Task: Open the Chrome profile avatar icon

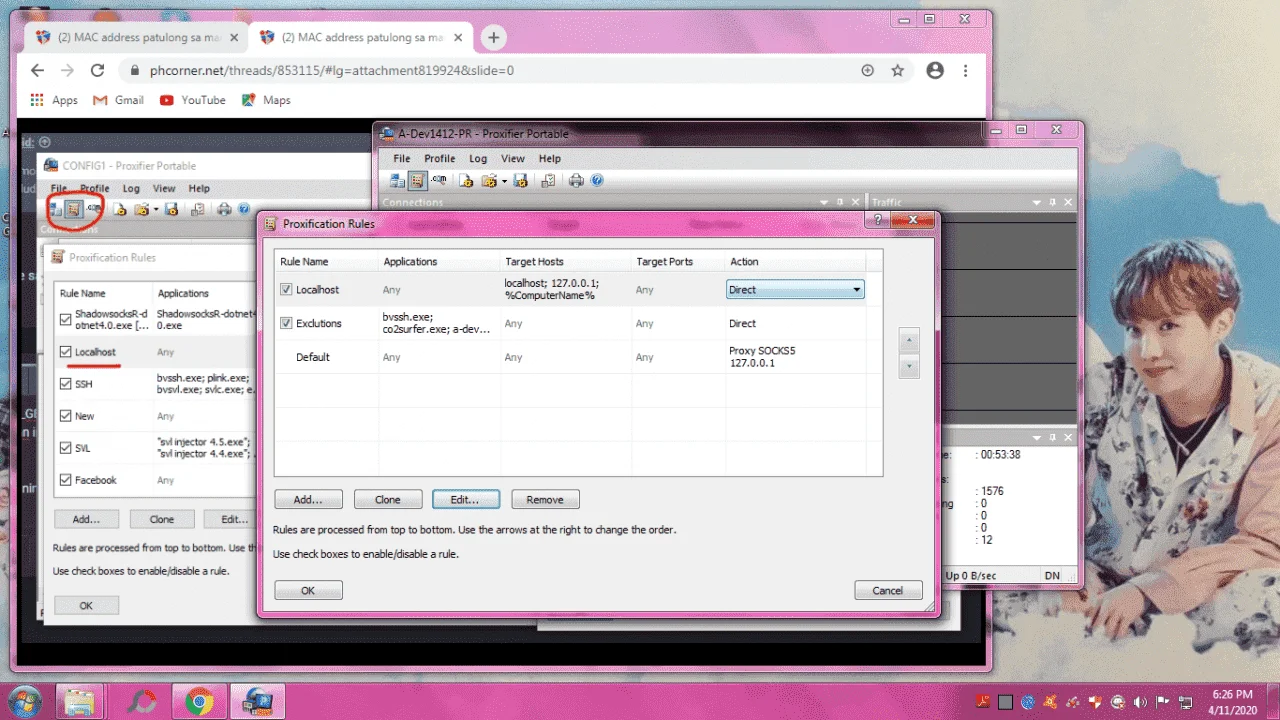Action: click(935, 71)
